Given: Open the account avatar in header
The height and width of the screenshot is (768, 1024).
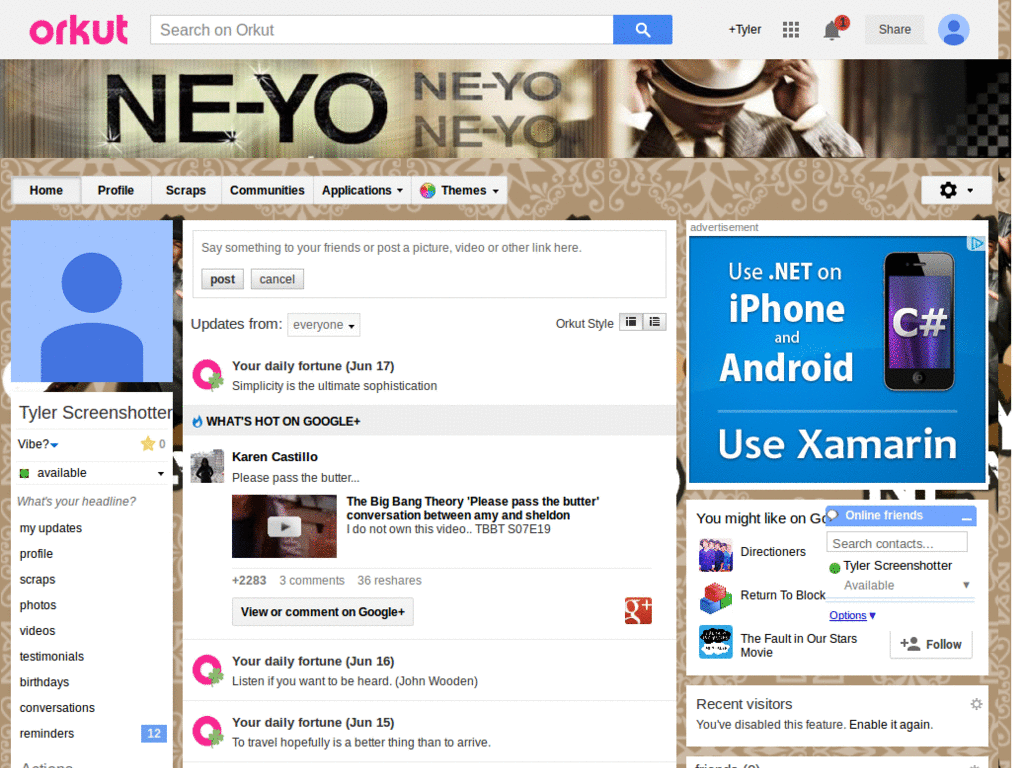Looking at the screenshot, I should coord(953,29).
